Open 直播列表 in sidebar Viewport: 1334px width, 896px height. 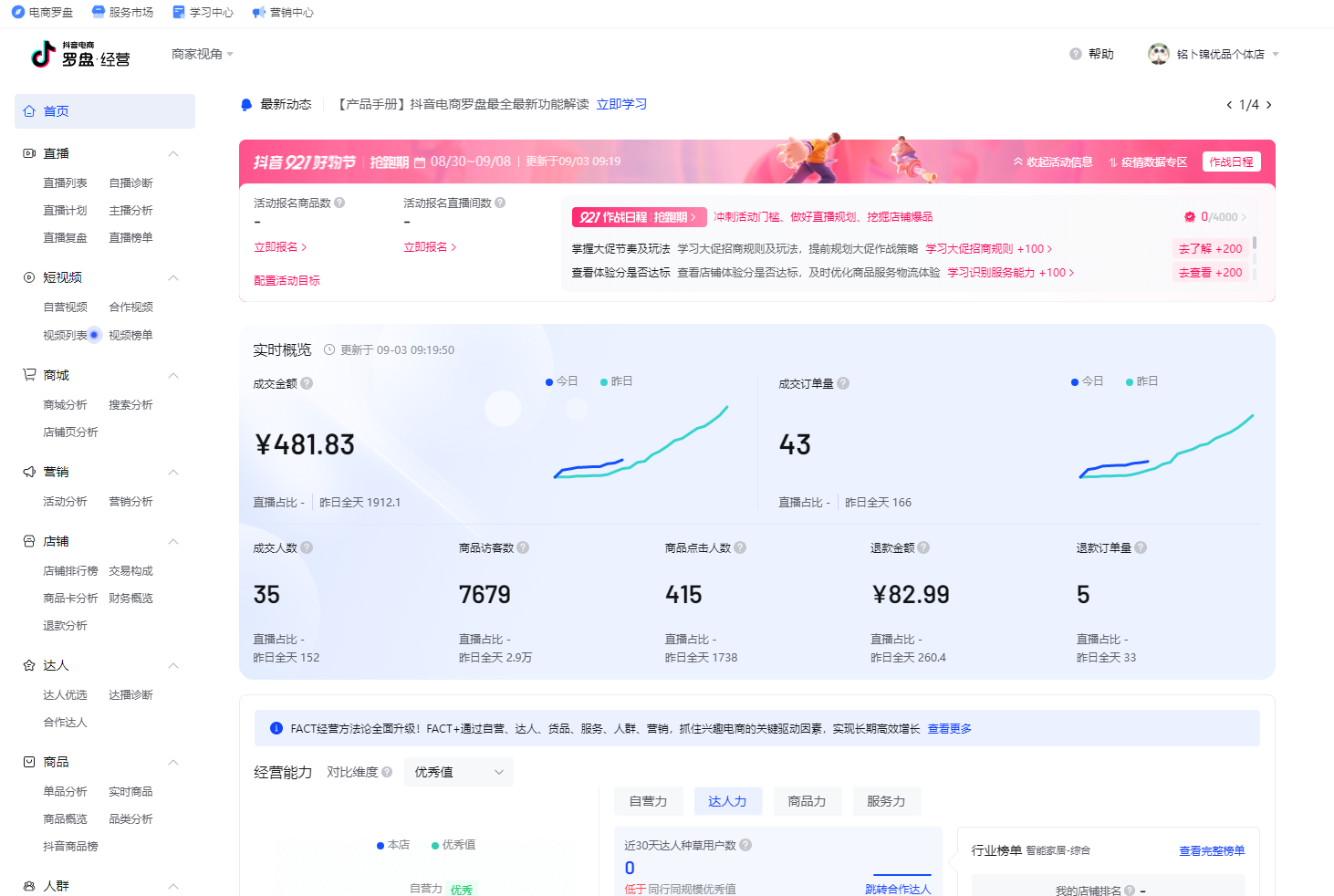pyautogui.click(x=65, y=182)
